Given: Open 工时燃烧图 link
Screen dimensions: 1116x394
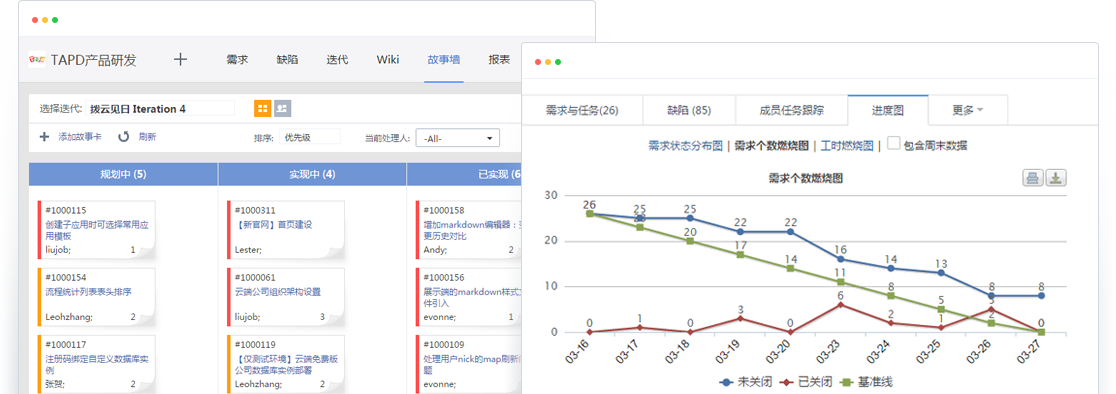Looking at the screenshot, I should [x=847, y=145].
